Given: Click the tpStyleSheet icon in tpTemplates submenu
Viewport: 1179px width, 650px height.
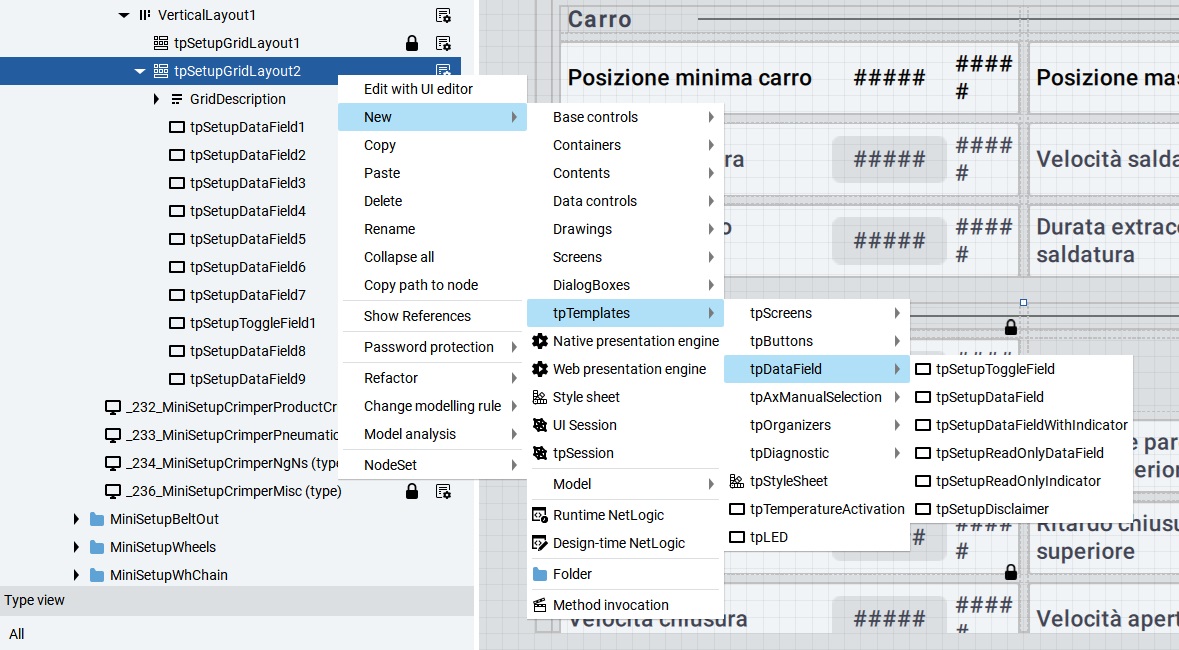Looking at the screenshot, I should click(x=737, y=481).
